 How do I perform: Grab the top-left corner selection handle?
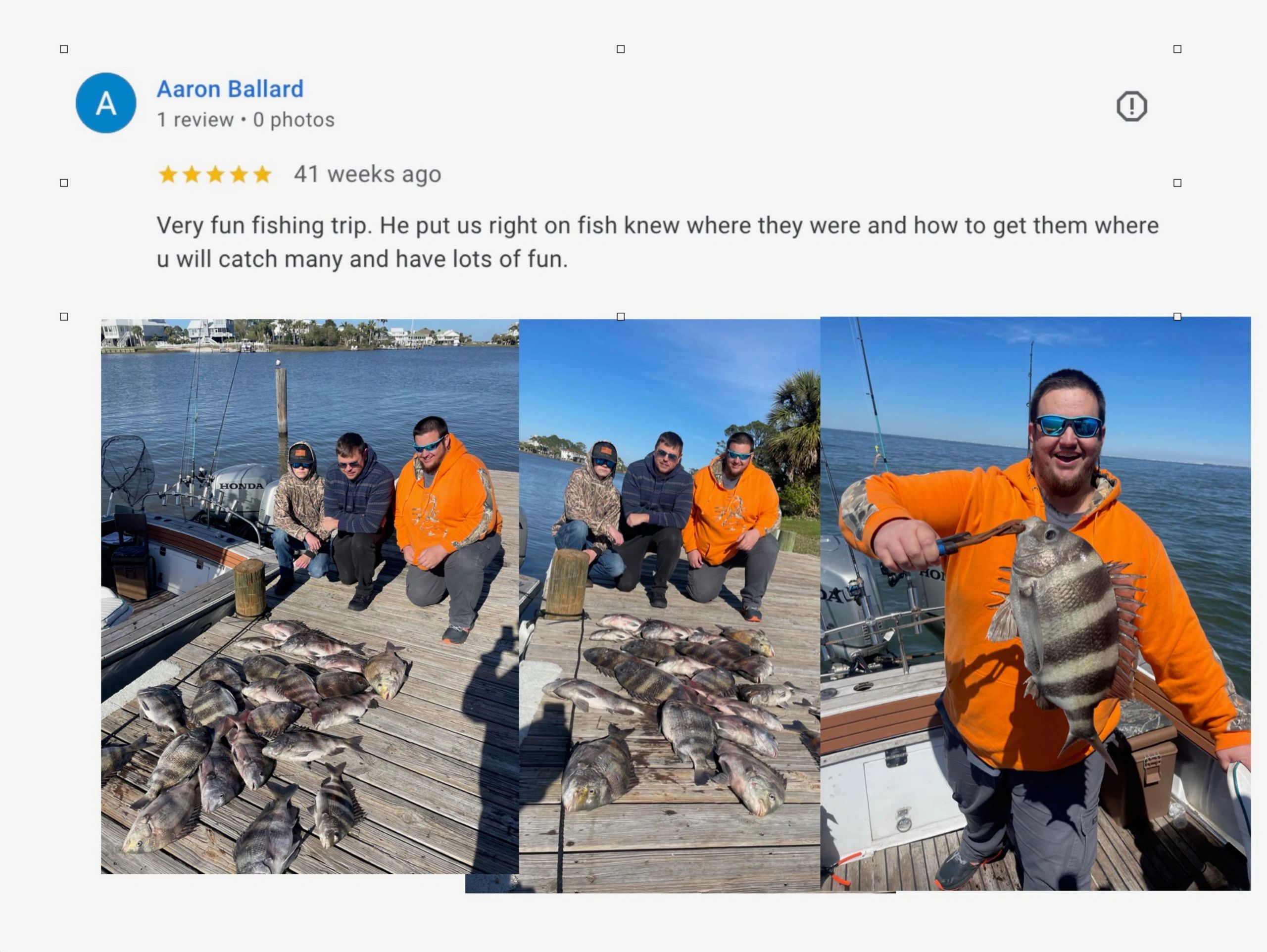click(64, 49)
